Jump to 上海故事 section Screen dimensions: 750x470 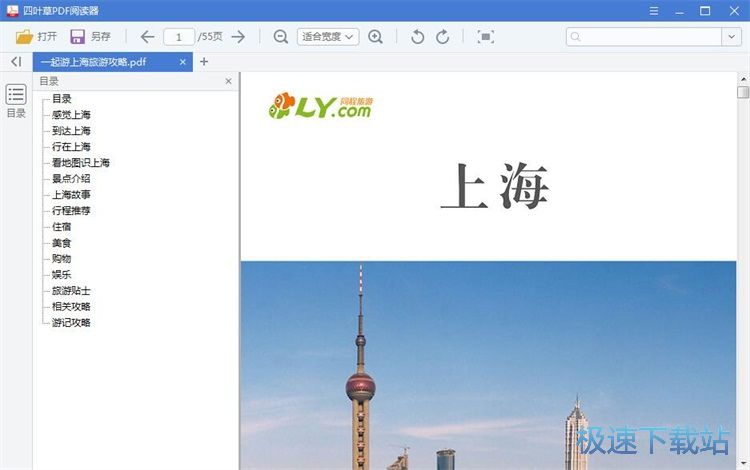click(71, 195)
